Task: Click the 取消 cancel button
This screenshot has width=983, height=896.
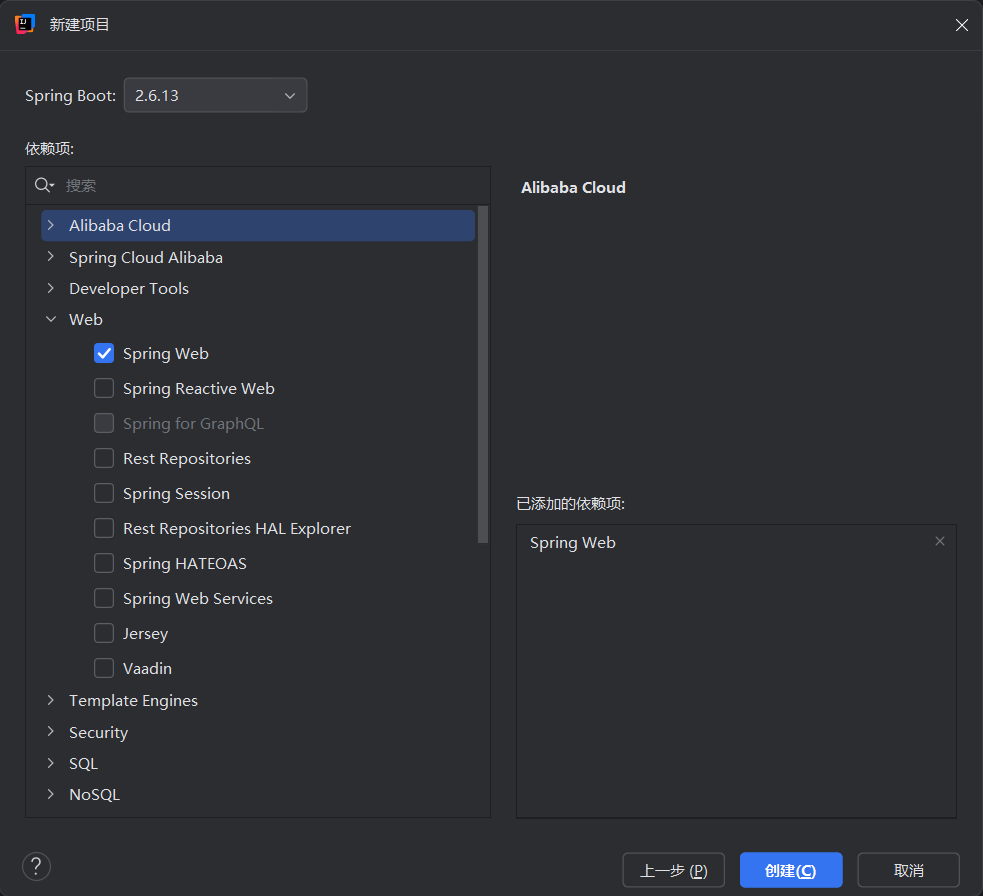Action: (x=908, y=870)
